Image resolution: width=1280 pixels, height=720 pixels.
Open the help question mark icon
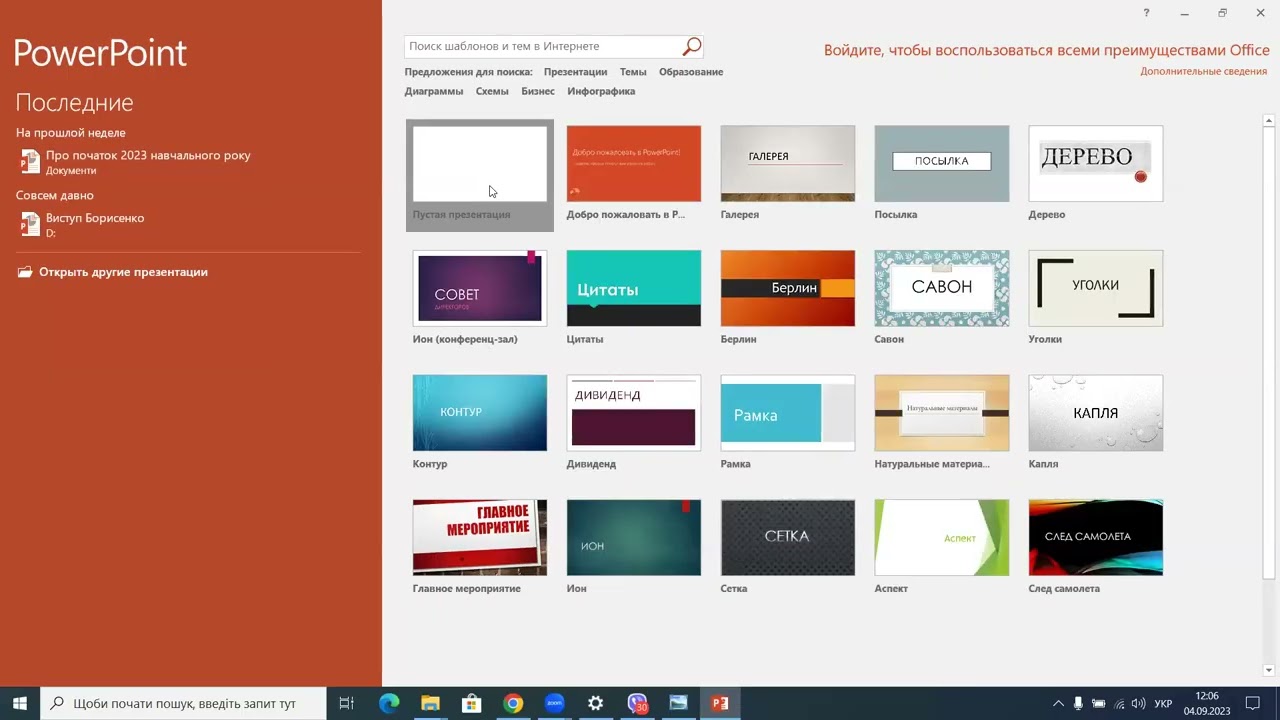click(x=1146, y=13)
